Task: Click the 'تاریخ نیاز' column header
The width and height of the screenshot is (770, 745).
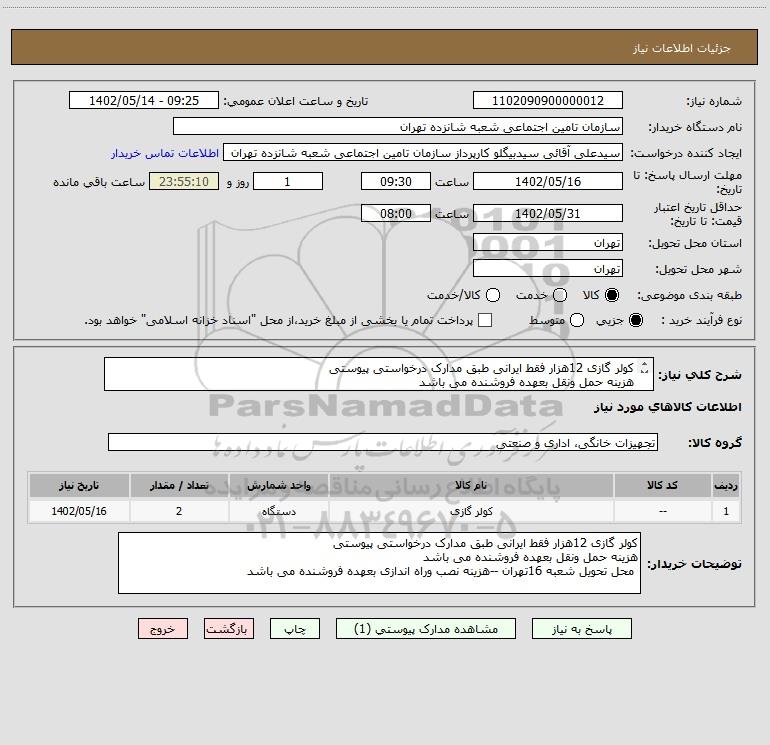Action: (x=79, y=485)
